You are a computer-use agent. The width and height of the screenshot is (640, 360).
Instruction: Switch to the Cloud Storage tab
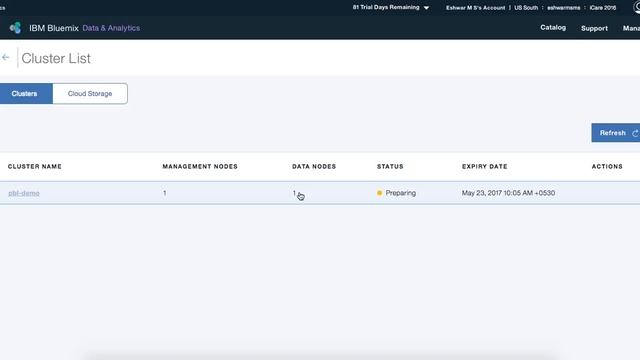tap(90, 93)
